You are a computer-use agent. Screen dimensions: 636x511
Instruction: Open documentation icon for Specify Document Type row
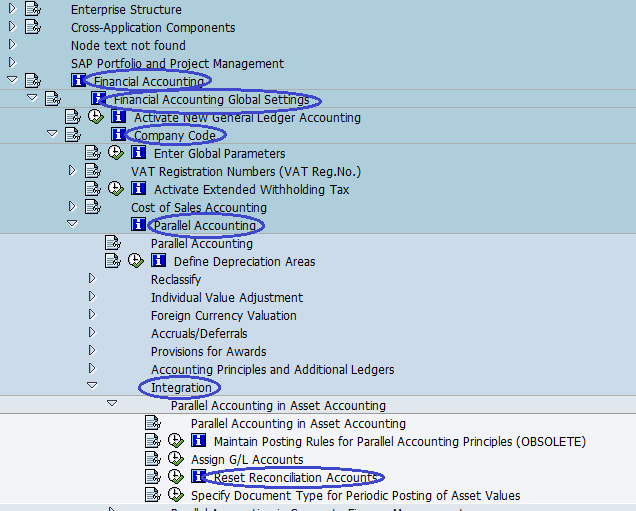153,494
